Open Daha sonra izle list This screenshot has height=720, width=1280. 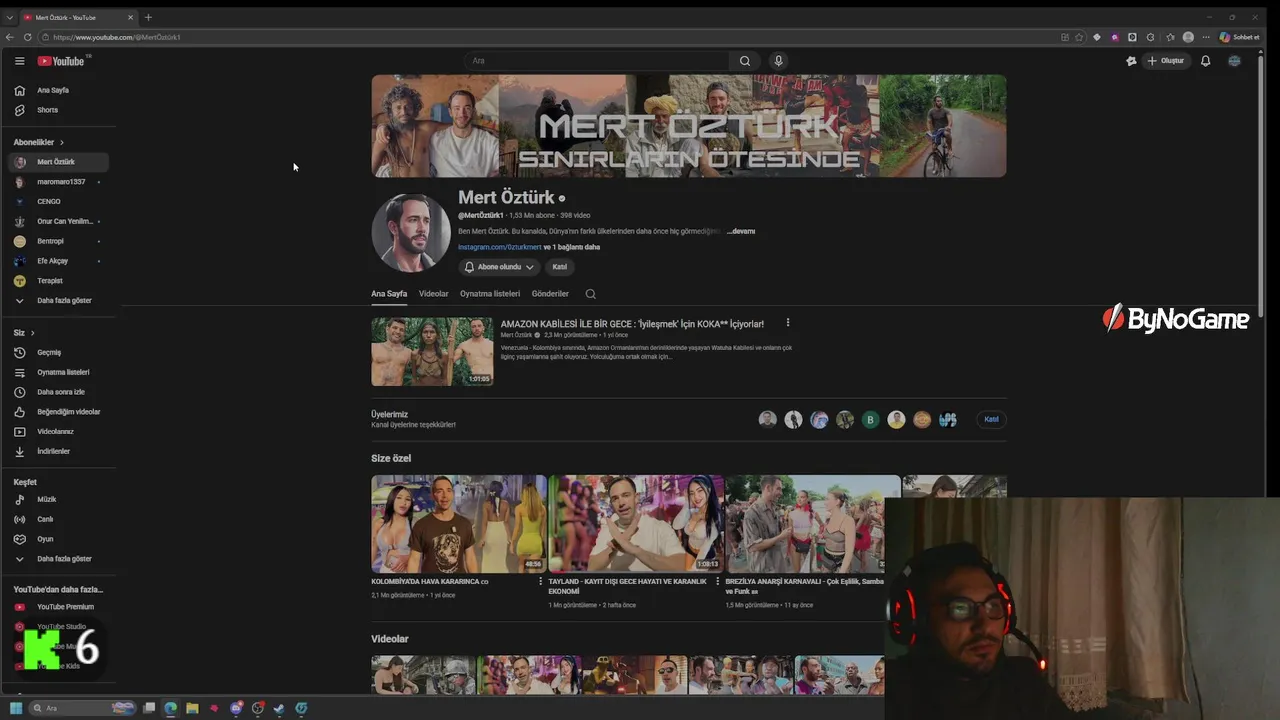[x=60, y=392]
